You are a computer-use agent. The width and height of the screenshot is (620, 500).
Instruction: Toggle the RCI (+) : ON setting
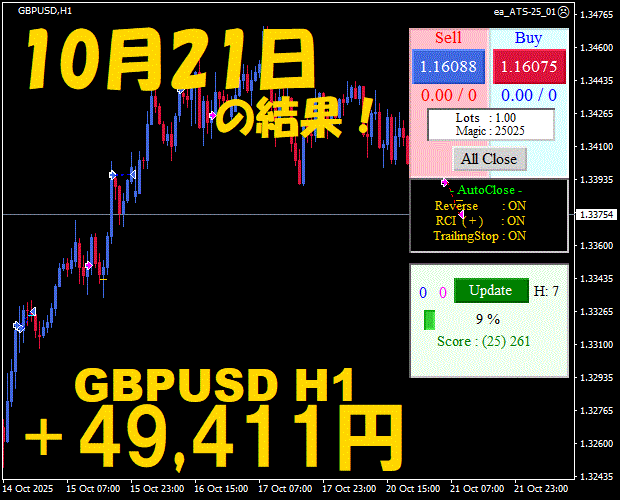480,221
